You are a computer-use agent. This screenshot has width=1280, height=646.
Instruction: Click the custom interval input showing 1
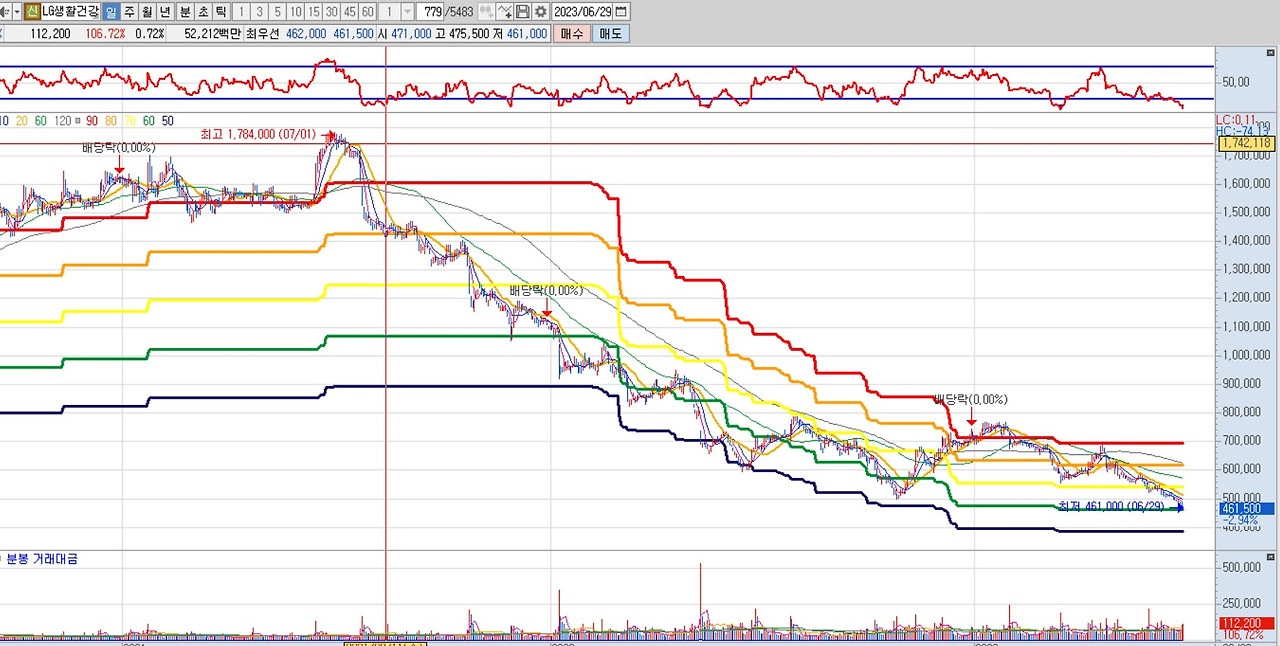tap(390, 11)
